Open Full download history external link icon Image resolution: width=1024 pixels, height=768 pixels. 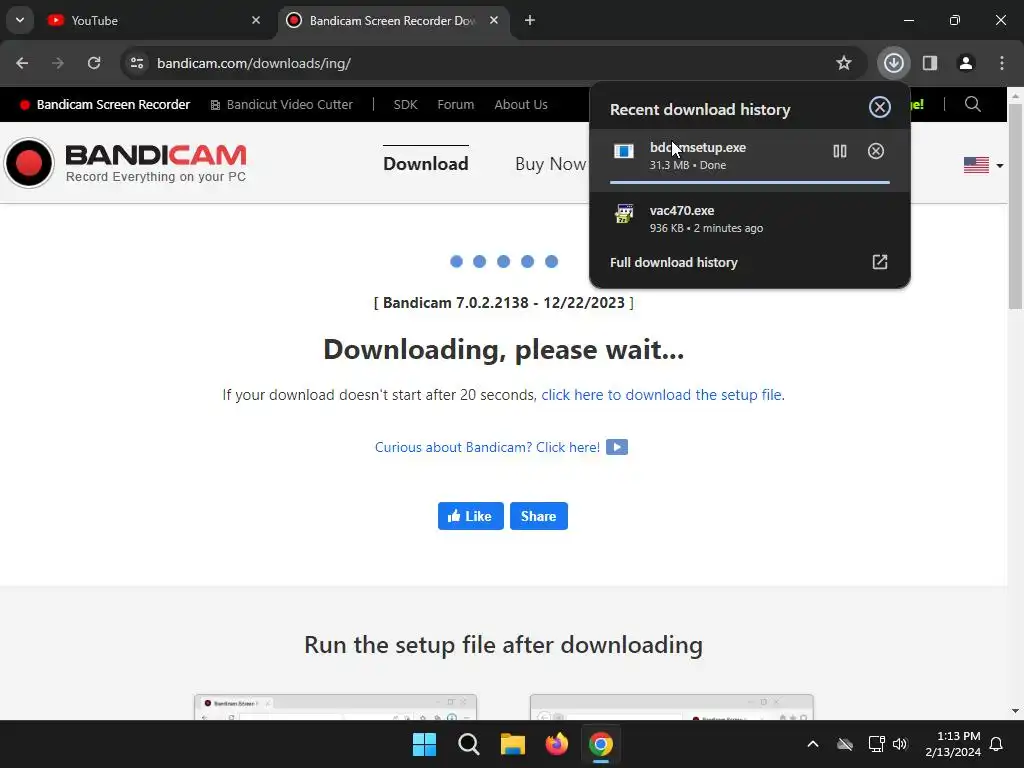tap(880, 262)
